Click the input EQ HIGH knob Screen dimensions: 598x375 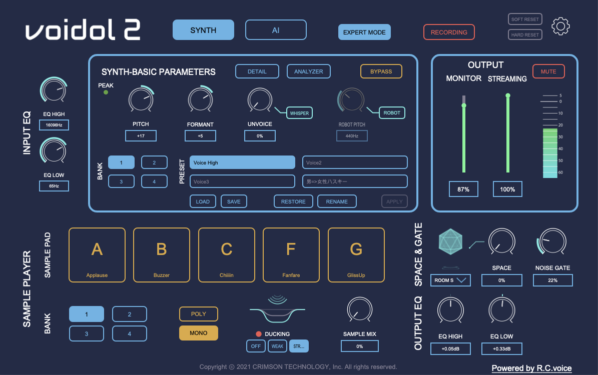(x=54, y=90)
